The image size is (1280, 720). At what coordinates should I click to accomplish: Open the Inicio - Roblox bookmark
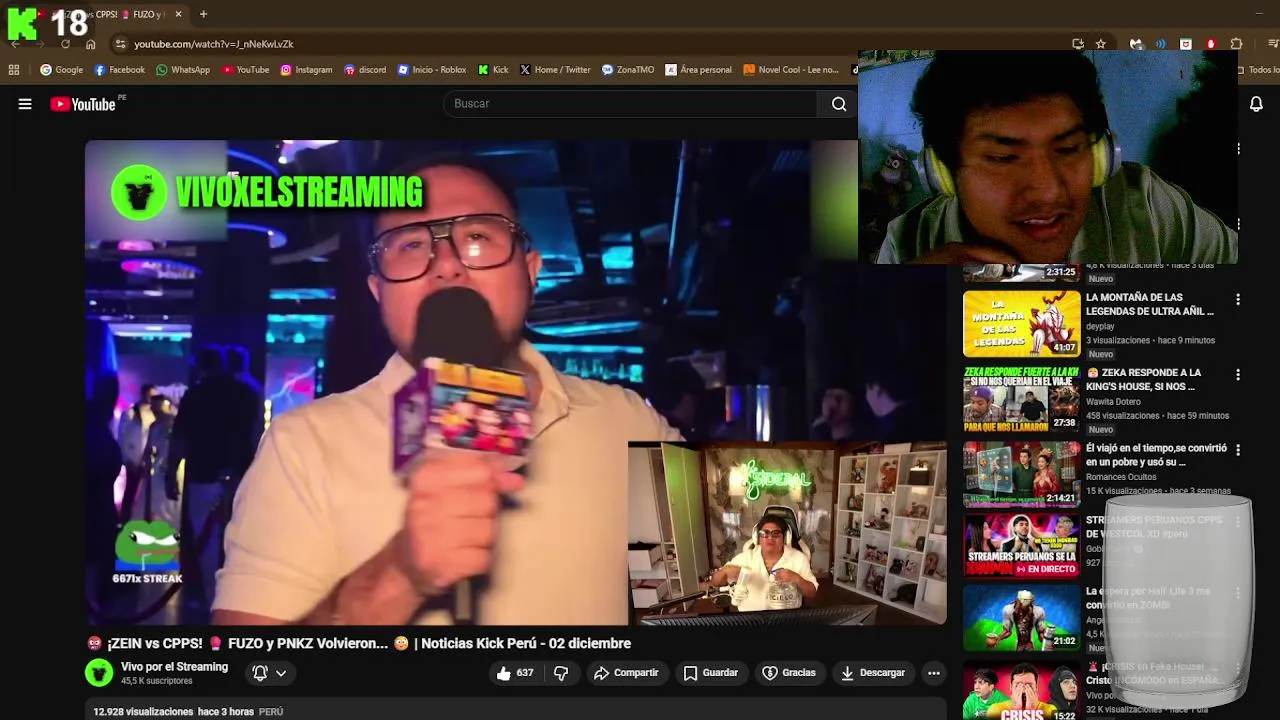coord(432,70)
